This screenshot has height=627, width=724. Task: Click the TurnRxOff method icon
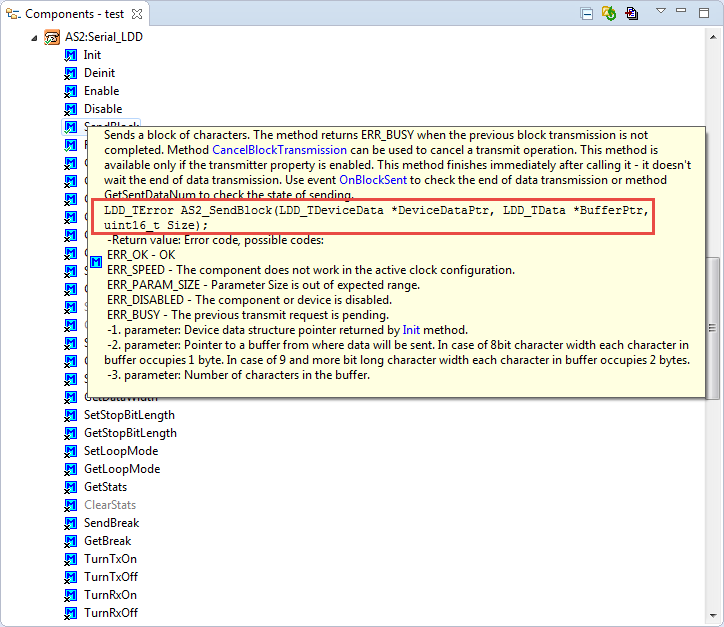coord(70,613)
